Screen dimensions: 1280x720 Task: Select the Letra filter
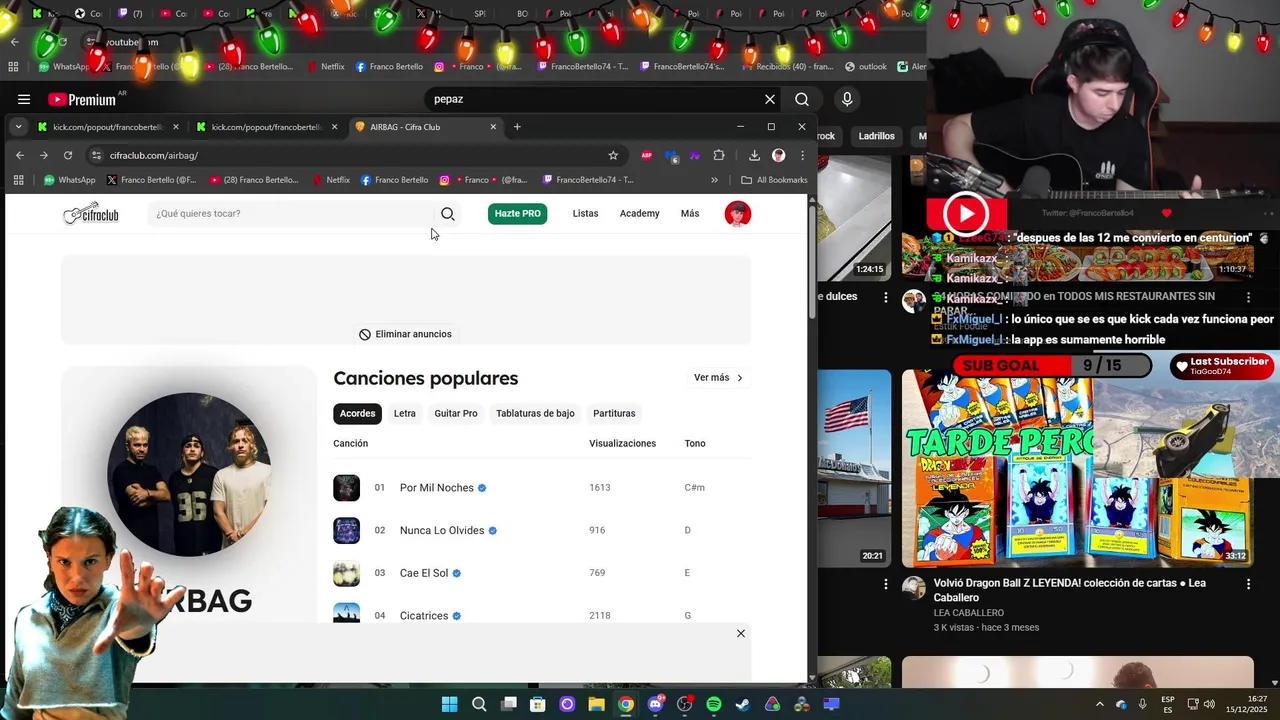tap(405, 413)
